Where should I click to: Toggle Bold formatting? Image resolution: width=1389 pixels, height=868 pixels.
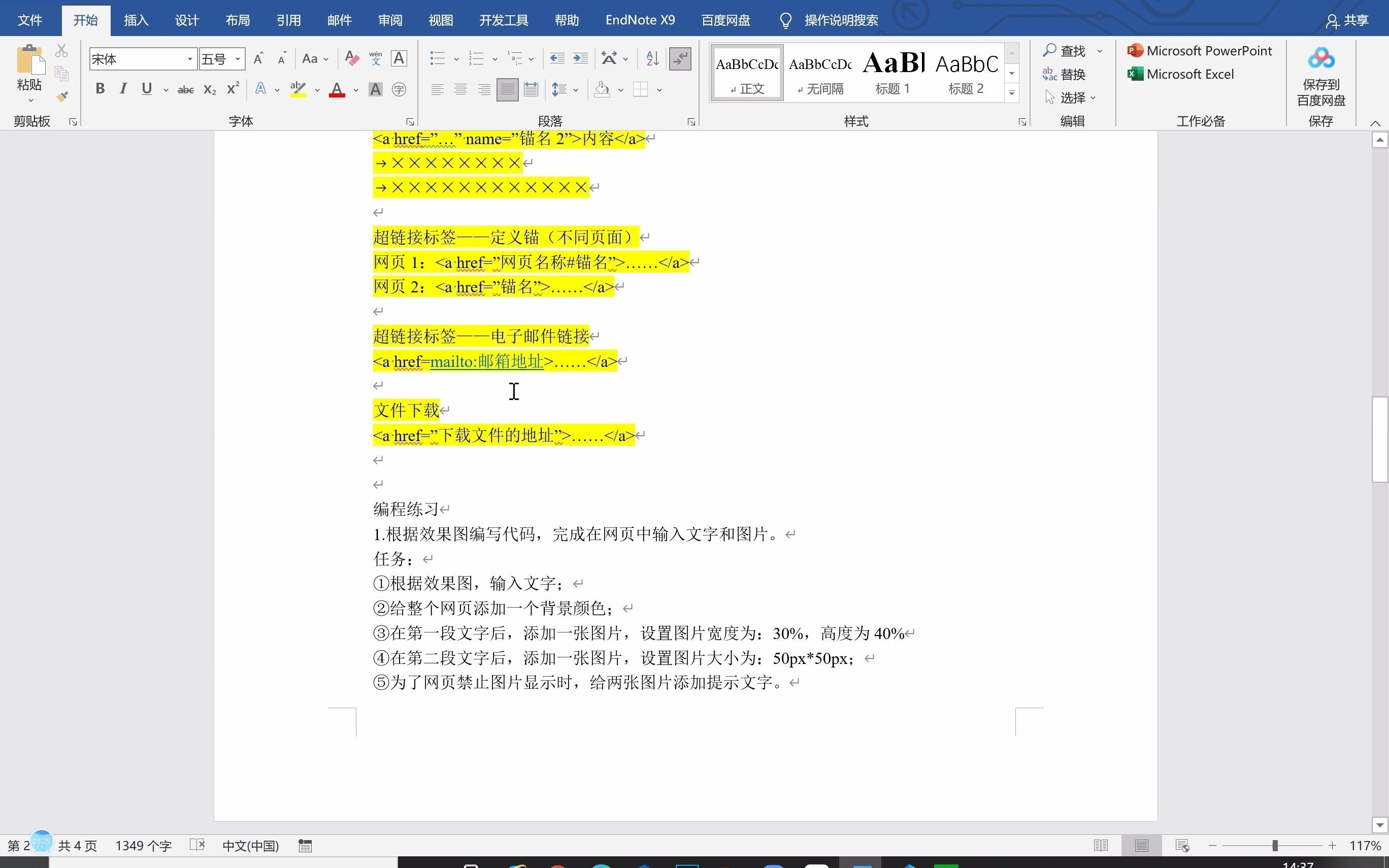[x=100, y=89]
